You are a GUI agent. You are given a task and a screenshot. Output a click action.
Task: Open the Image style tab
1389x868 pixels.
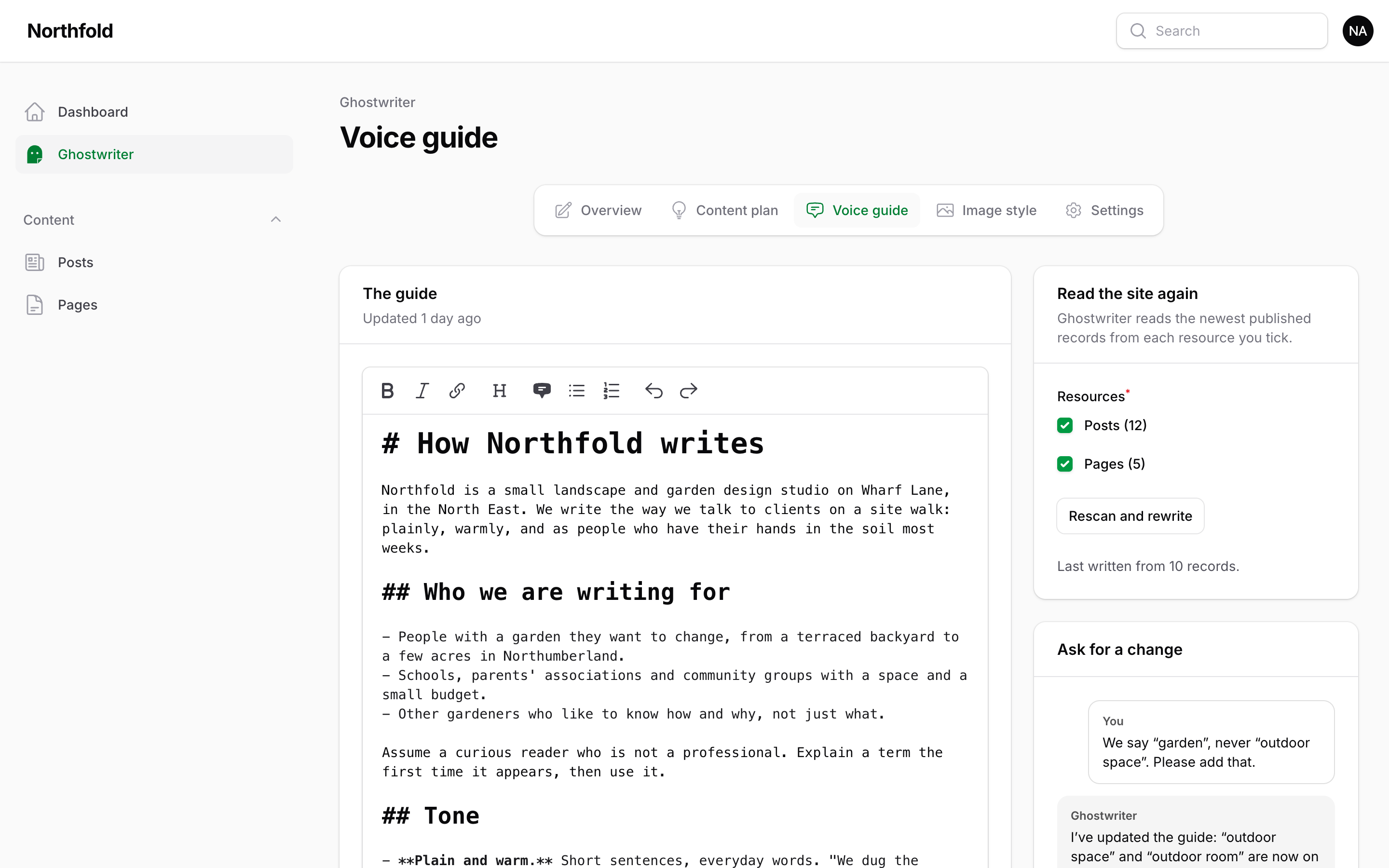(x=987, y=210)
